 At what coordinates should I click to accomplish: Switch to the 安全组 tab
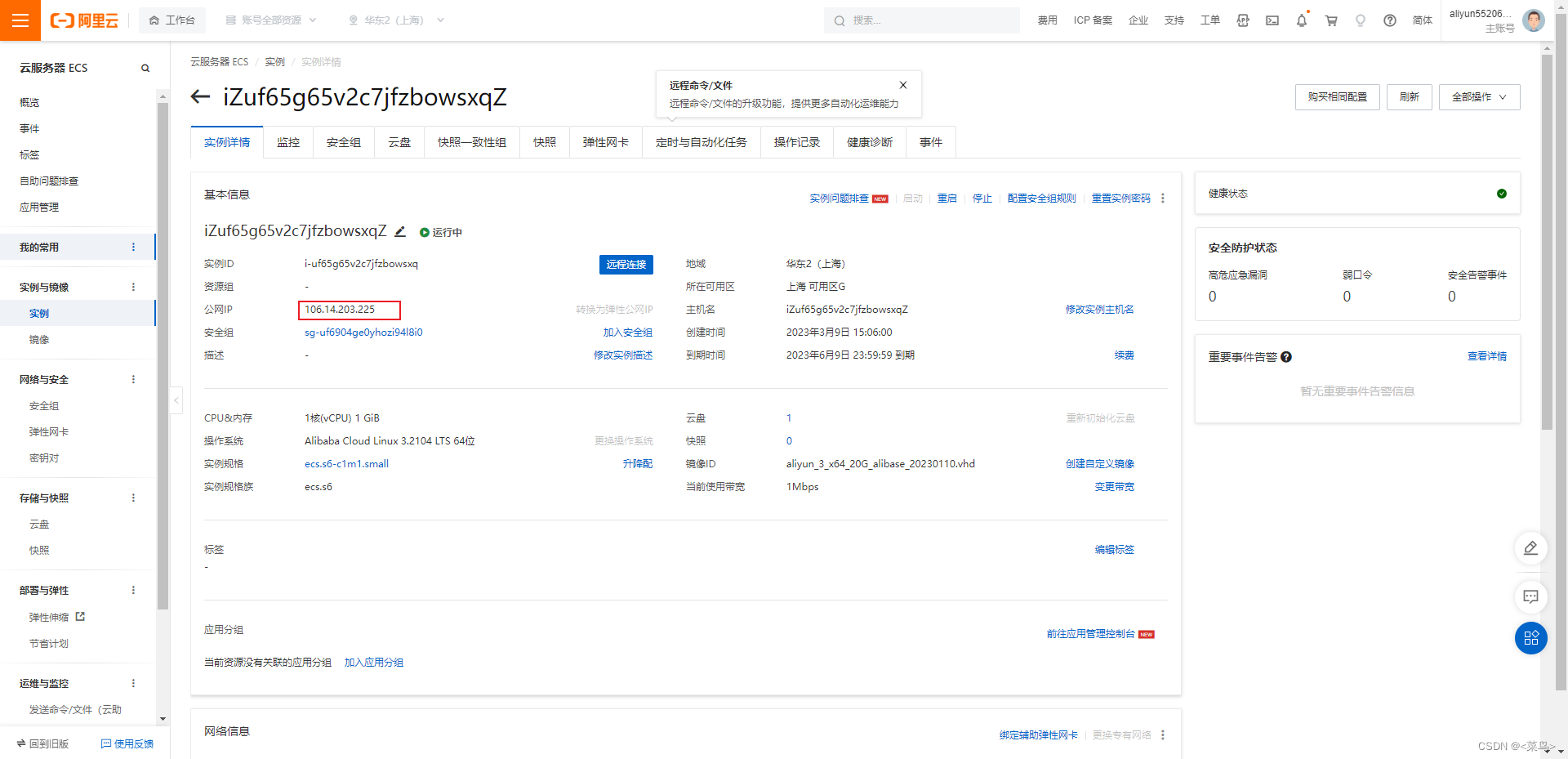[x=344, y=143]
